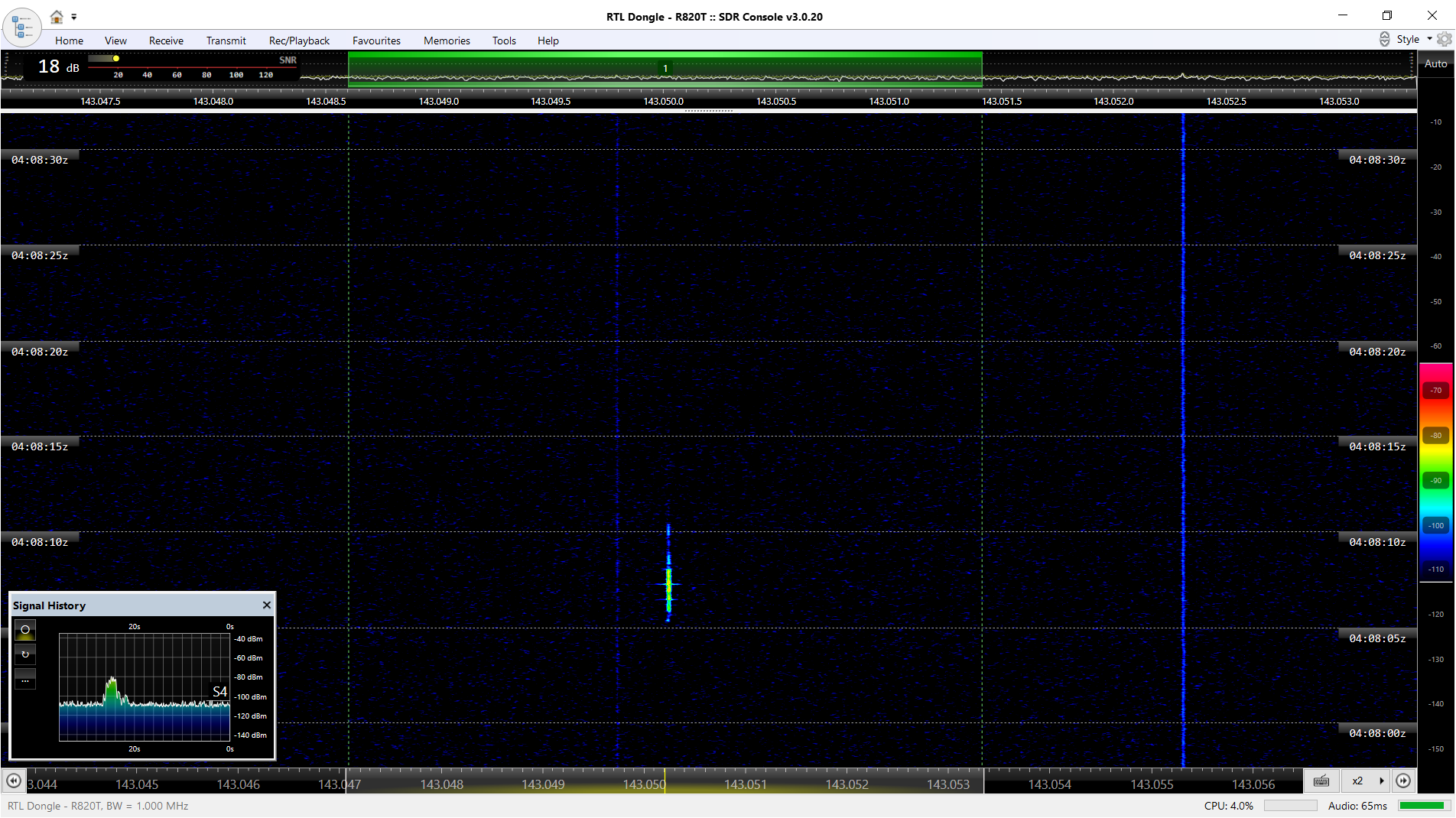Viewport: 1456px width, 818px height.
Task: Click the home icon in quick access toolbar
Action: (x=57, y=17)
